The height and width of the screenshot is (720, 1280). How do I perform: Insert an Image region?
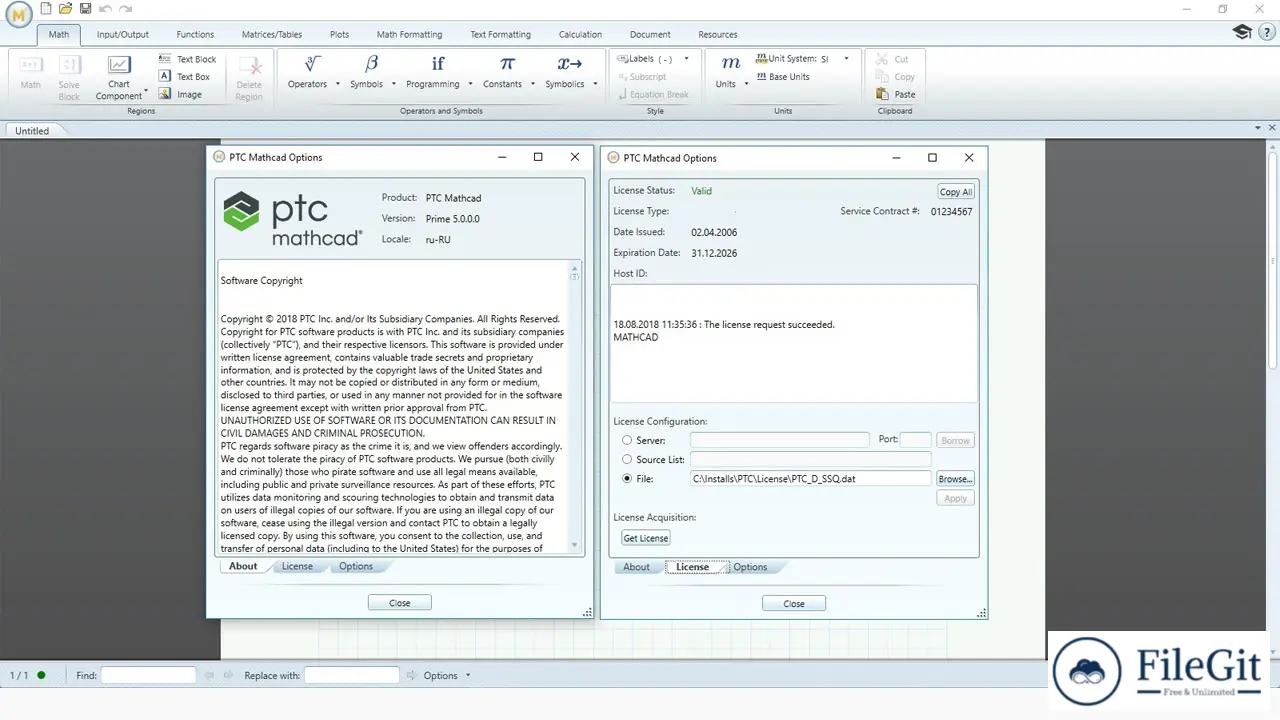[180, 94]
